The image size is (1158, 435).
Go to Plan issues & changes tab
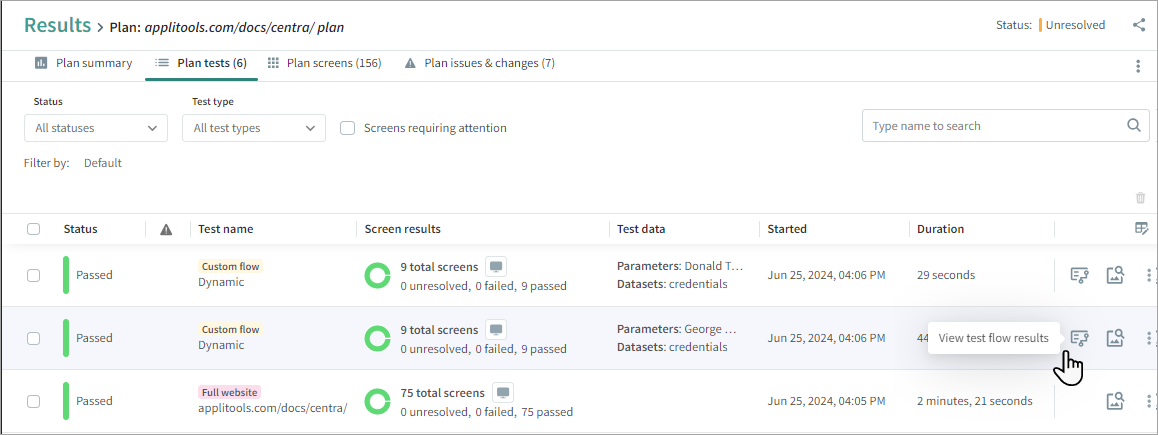coord(480,63)
